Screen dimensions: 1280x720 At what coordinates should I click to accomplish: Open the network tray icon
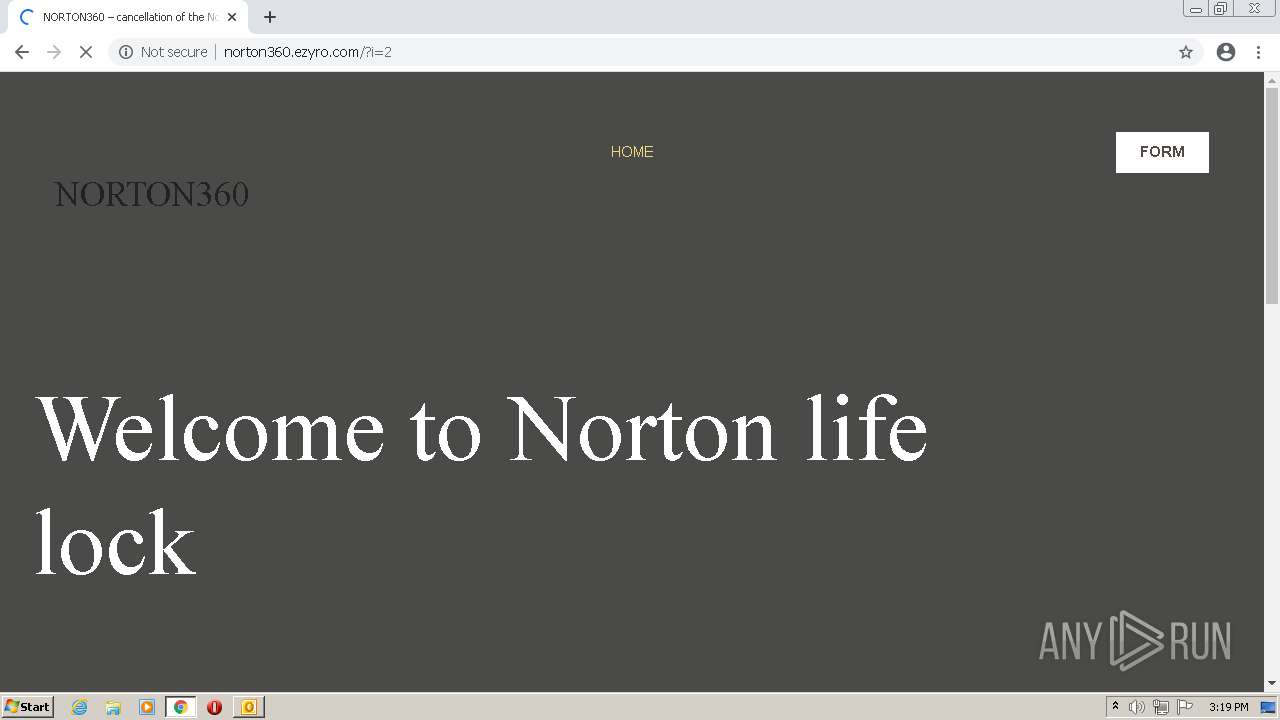[x=1161, y=707]
